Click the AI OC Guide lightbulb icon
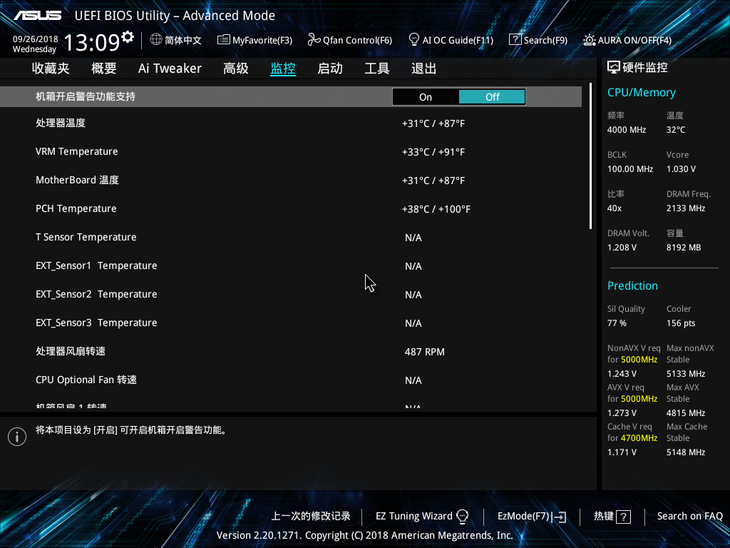The width and height of the screenshot is (730, 548). tap(413, 40)
